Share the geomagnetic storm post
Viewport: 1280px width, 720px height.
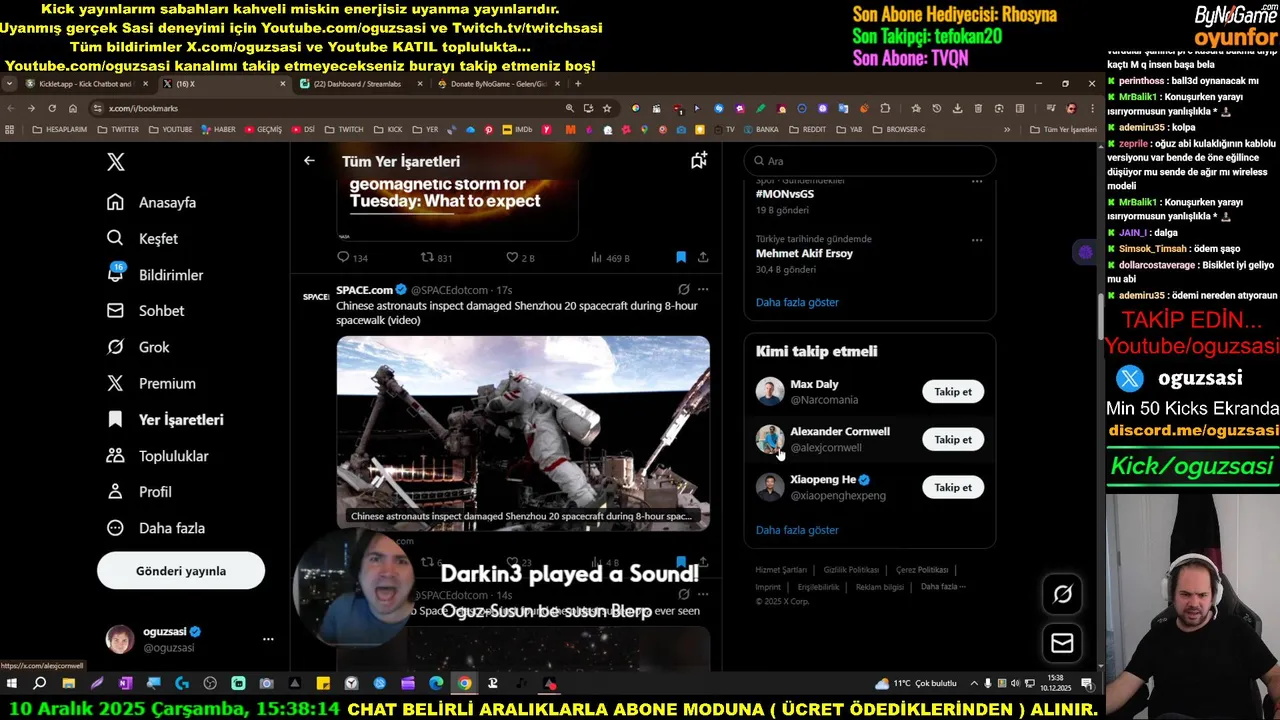point(703,257)
